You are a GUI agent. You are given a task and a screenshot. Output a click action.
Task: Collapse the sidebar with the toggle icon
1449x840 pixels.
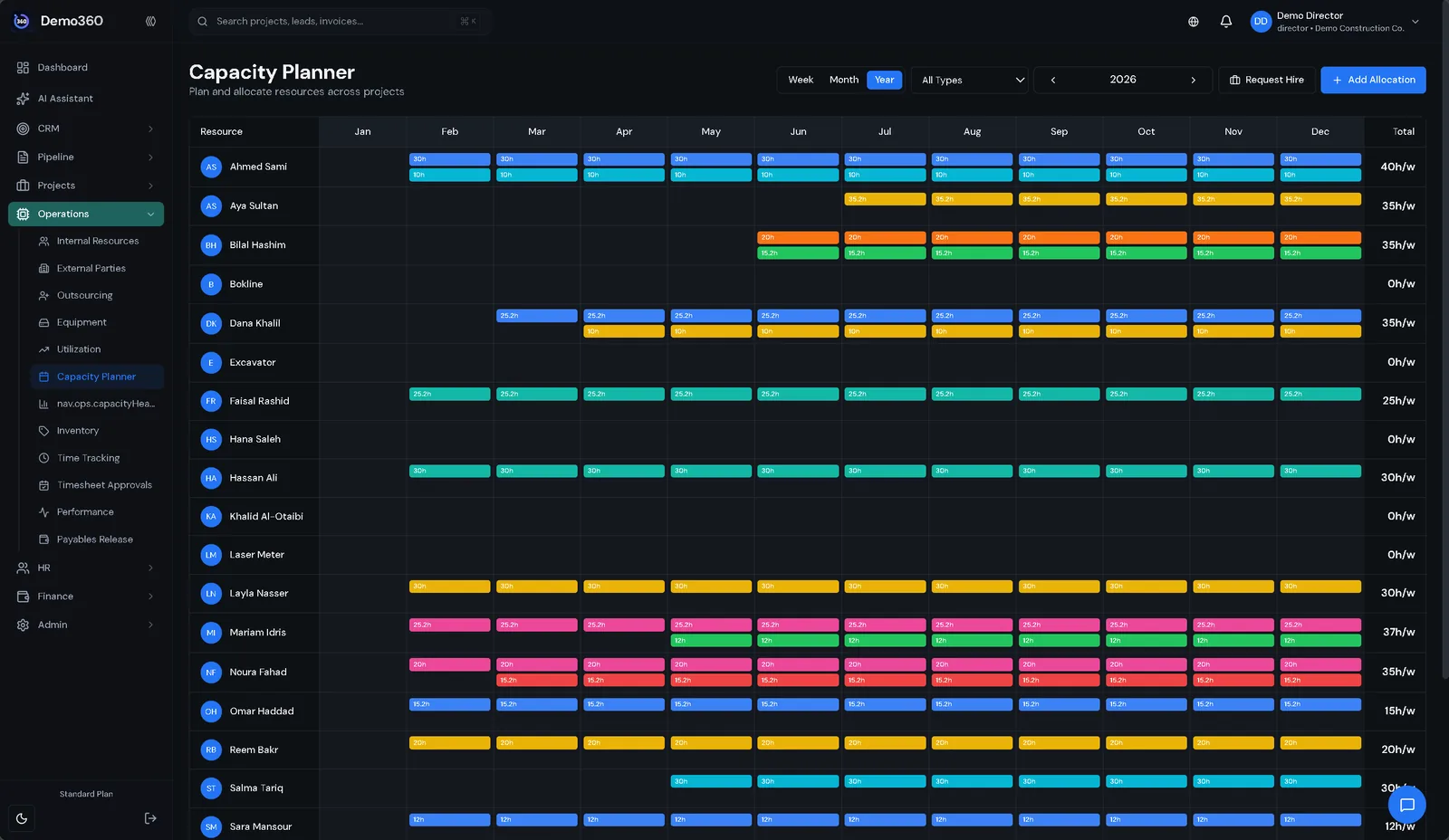pyautogui.click(x=150, y=21)
